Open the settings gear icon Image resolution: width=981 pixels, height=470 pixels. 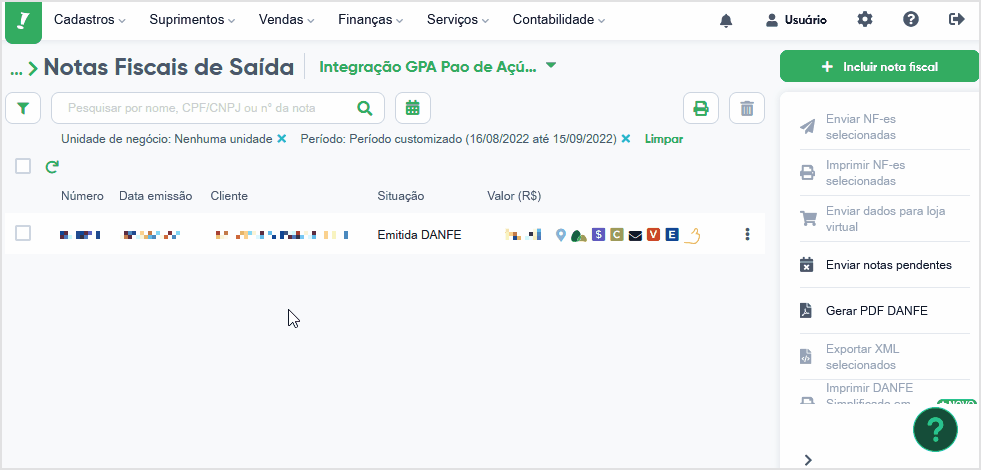point(865,19)
